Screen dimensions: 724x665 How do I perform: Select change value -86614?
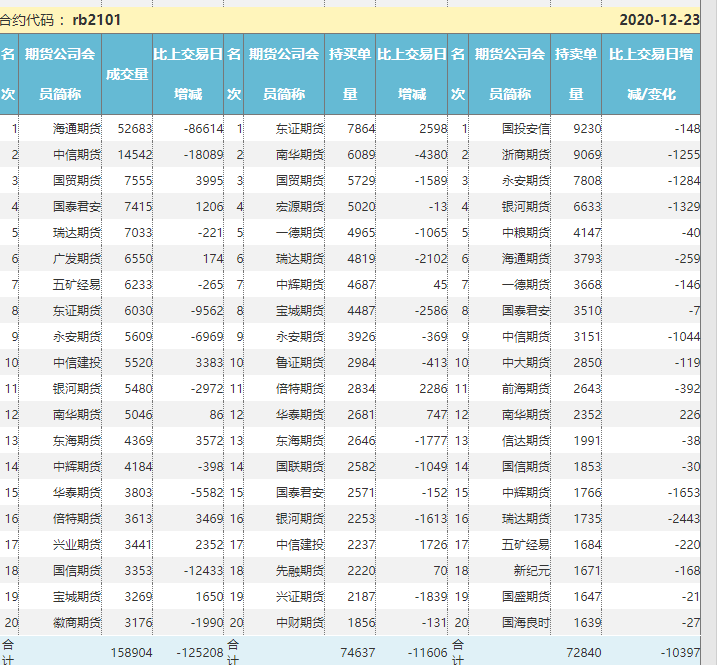(203, 128)
